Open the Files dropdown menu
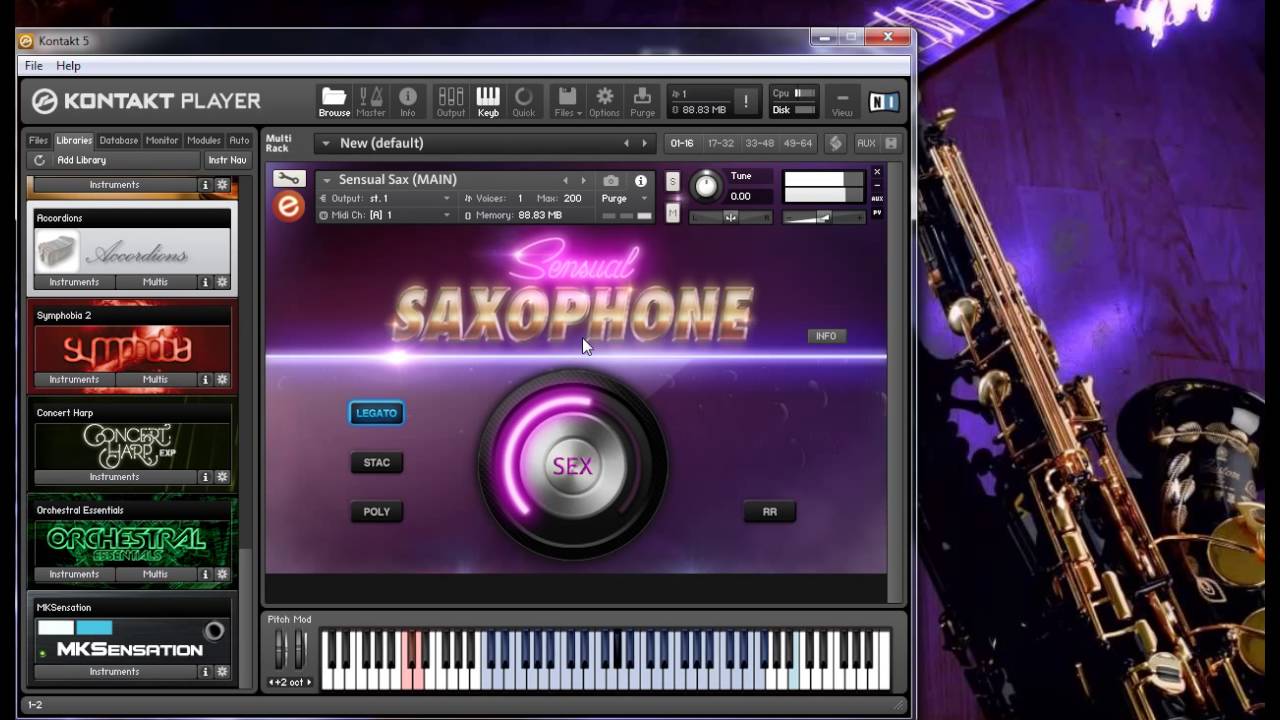The height and width of the screenshot is (720, 1280). point(568,101)
